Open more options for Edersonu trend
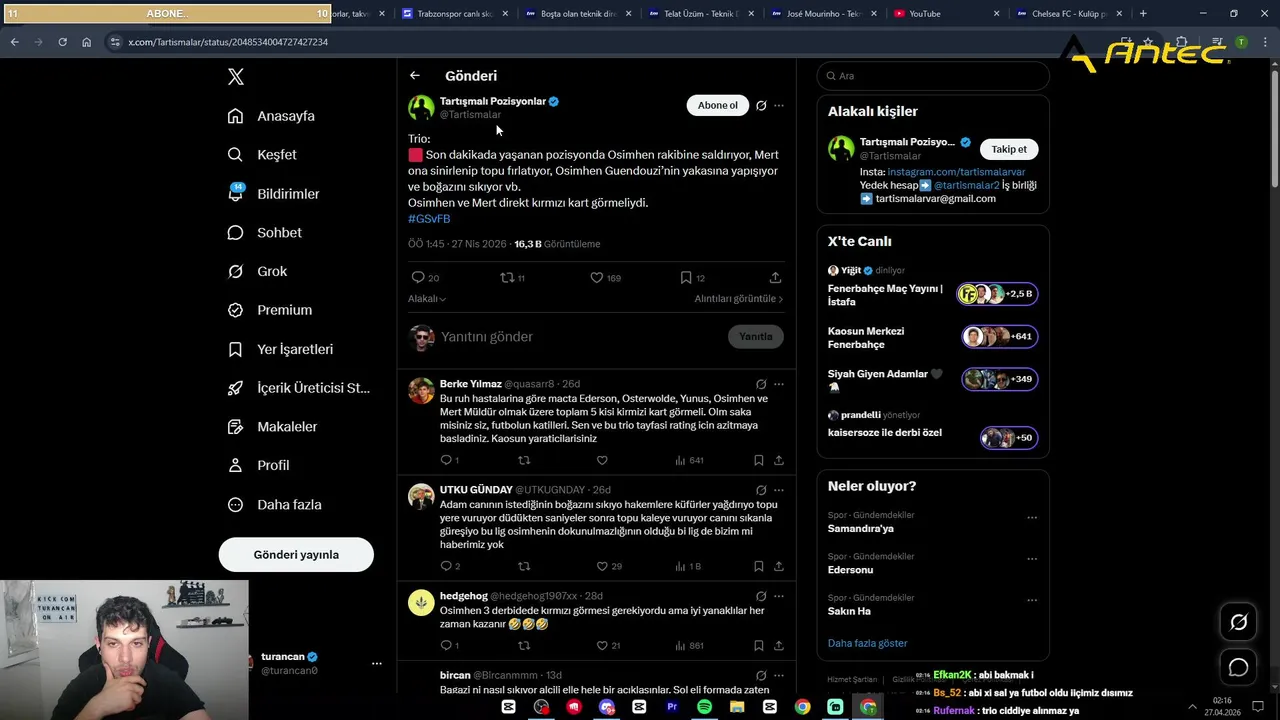Image resolution: width=1280 pixels, height=720 pixels. click(x=1032, y=559)
